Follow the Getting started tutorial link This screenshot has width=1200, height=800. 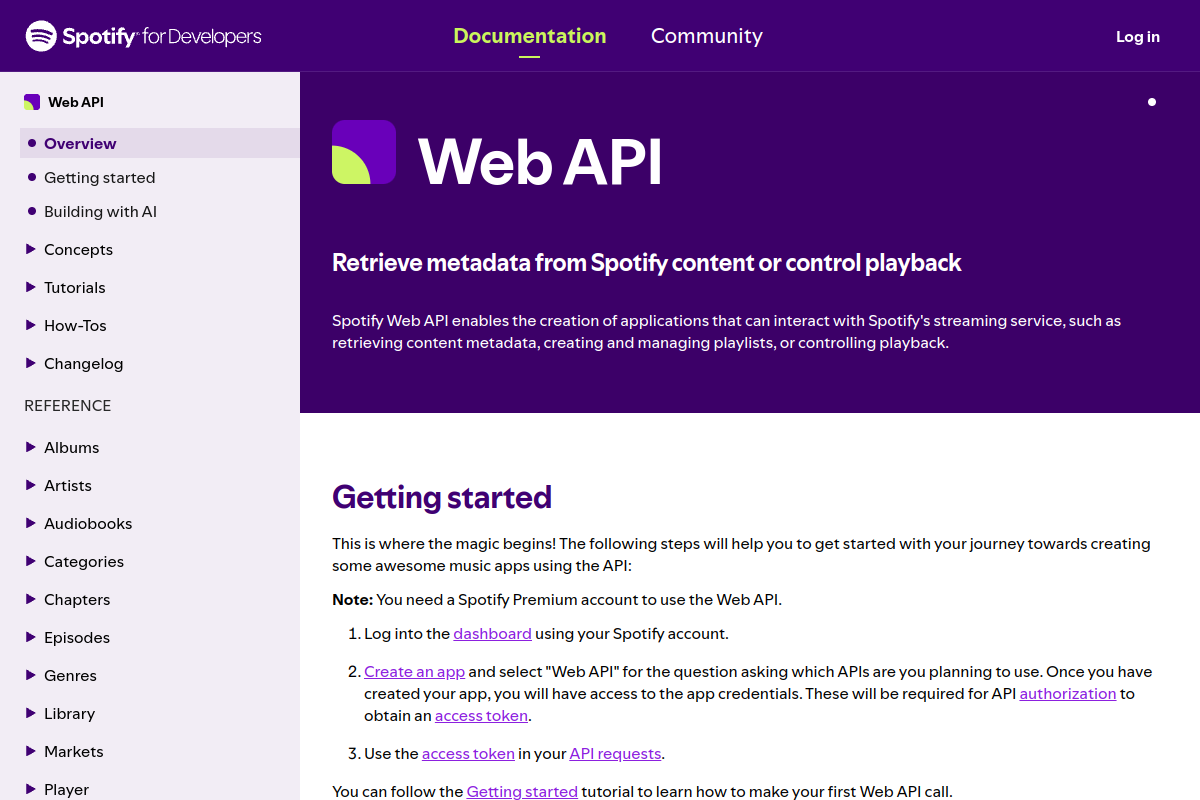(x=522, y=791)
